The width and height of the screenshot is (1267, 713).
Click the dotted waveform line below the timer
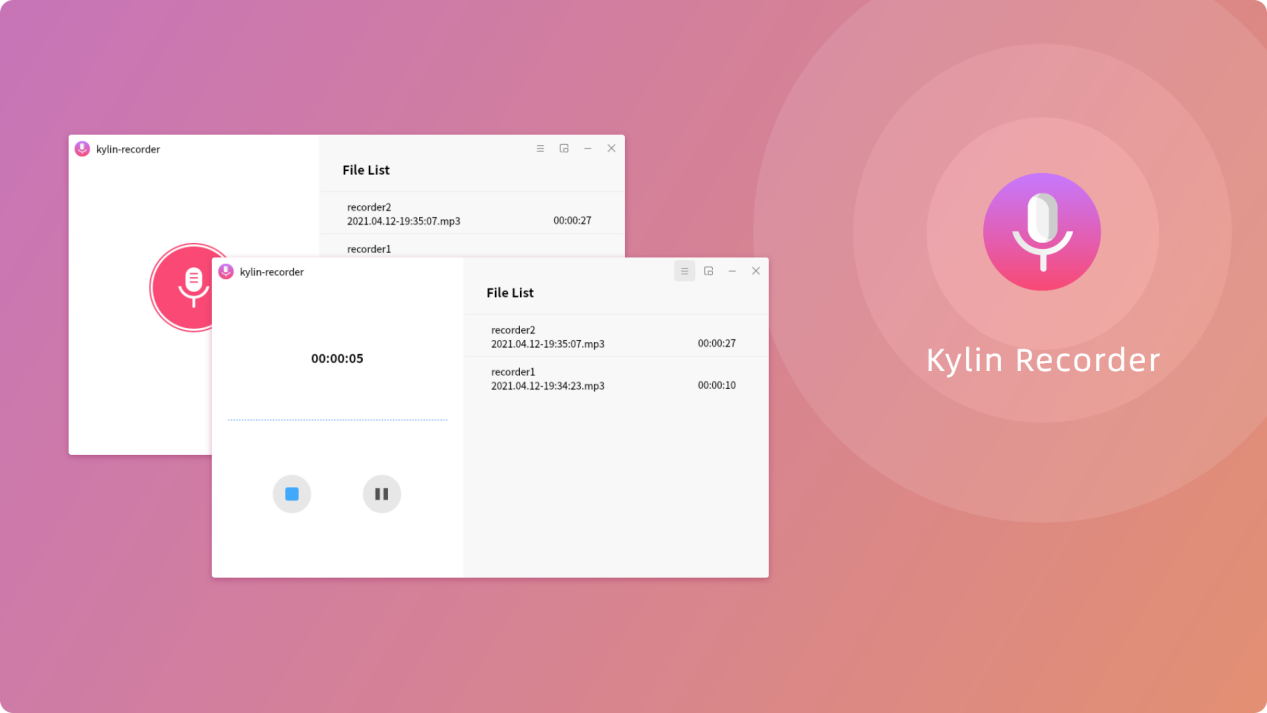click(336, 418)
